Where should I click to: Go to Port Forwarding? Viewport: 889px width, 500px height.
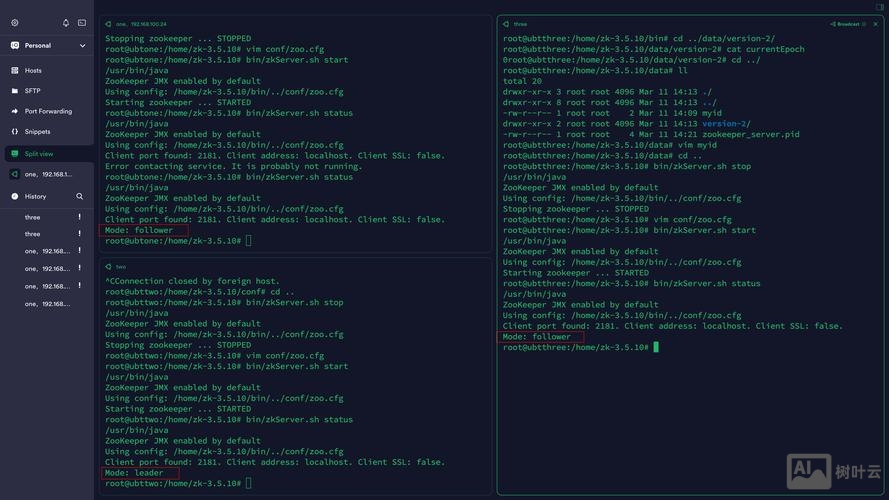[x=48, y=111]
